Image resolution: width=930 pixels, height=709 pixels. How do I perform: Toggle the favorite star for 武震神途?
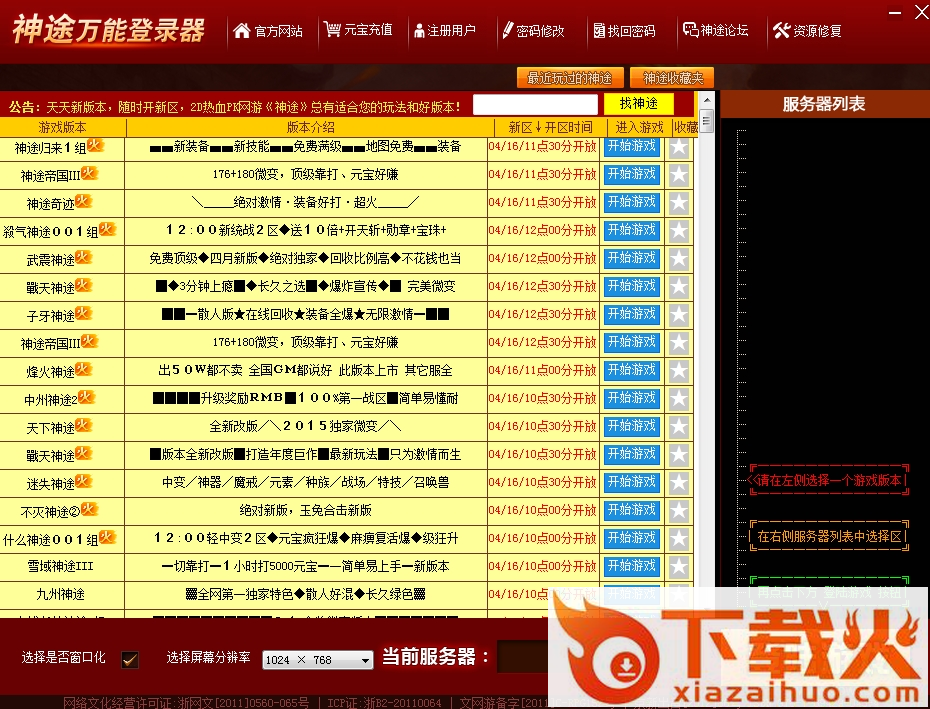click(680, 257)
